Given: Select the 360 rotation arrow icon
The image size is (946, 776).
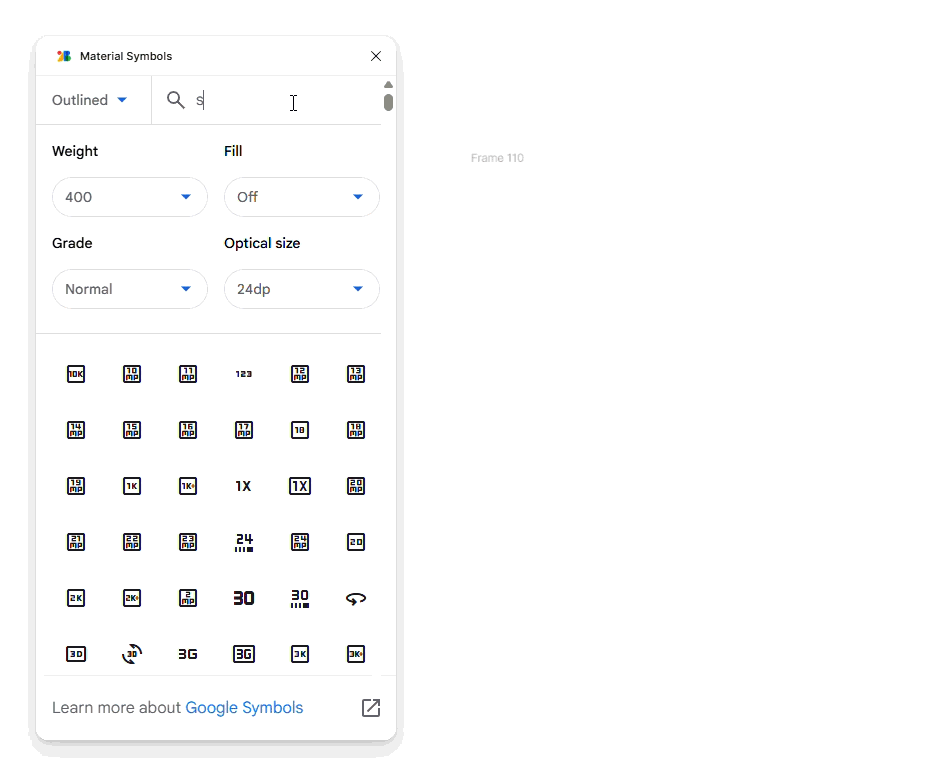Looking at the screenshot, I should [356, 598].
